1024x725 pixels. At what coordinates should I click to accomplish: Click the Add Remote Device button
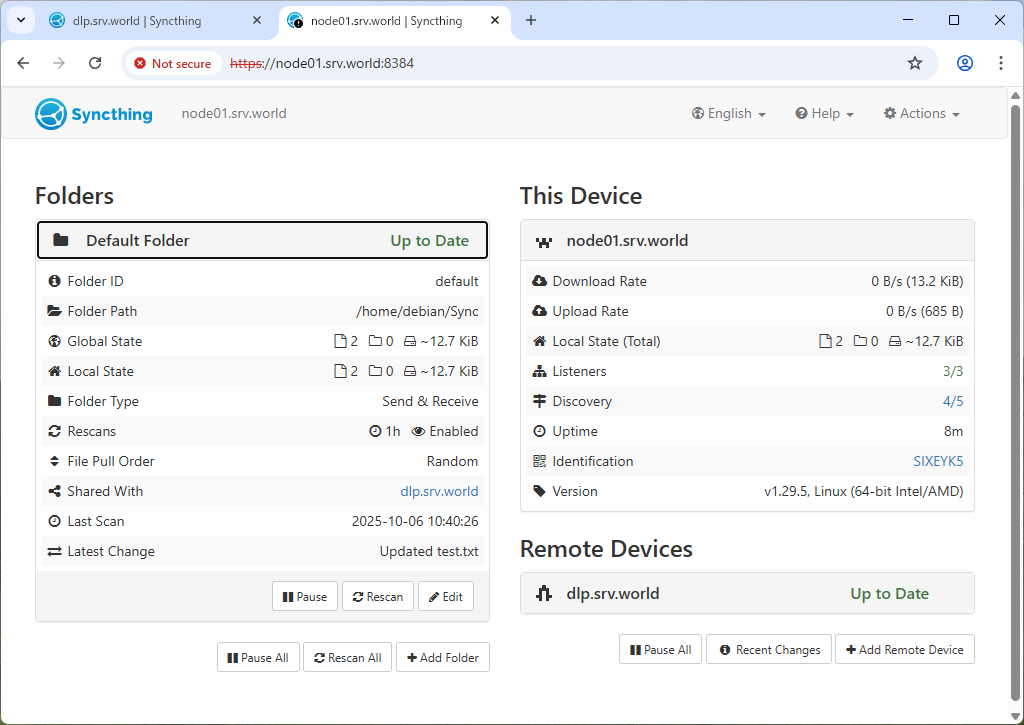[x=904, y=649]
